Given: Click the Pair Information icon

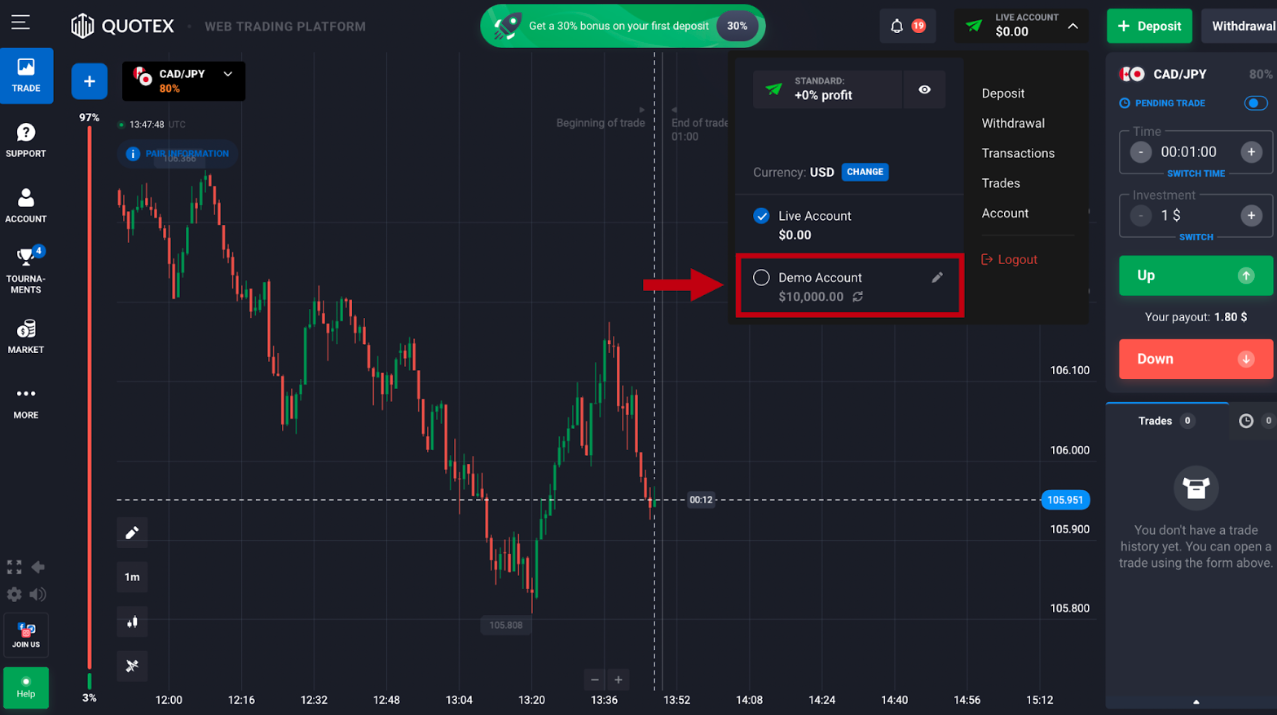Looking at the screenshot, I should pos(133,154).
